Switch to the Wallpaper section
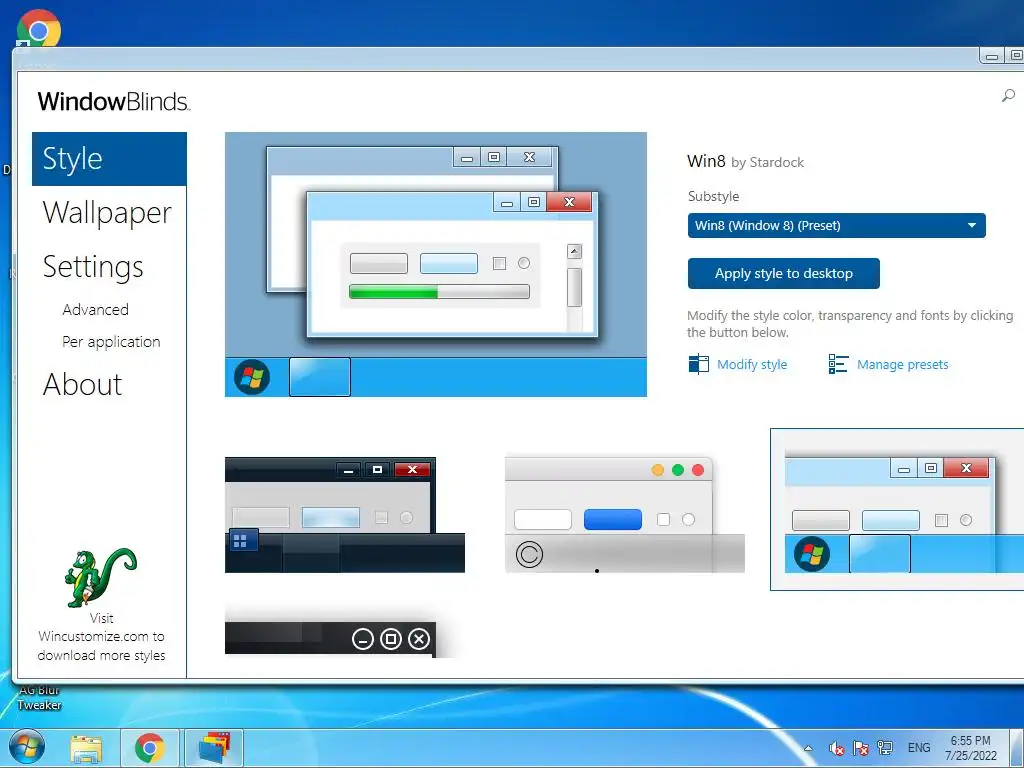The height and width of the screenshot is (768, 1024). (x=107, y=213)
